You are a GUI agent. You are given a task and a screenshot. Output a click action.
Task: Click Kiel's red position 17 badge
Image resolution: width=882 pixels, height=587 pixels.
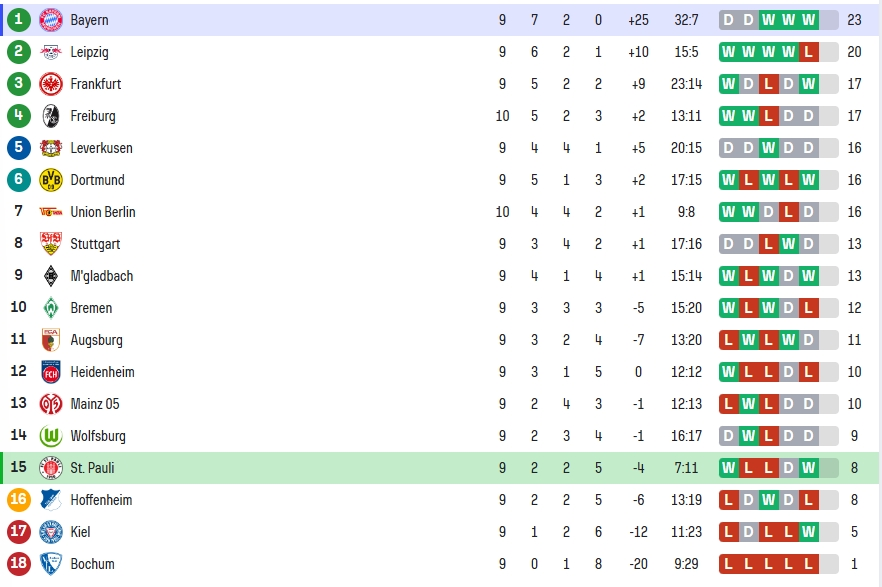click(x=19, y=531)
